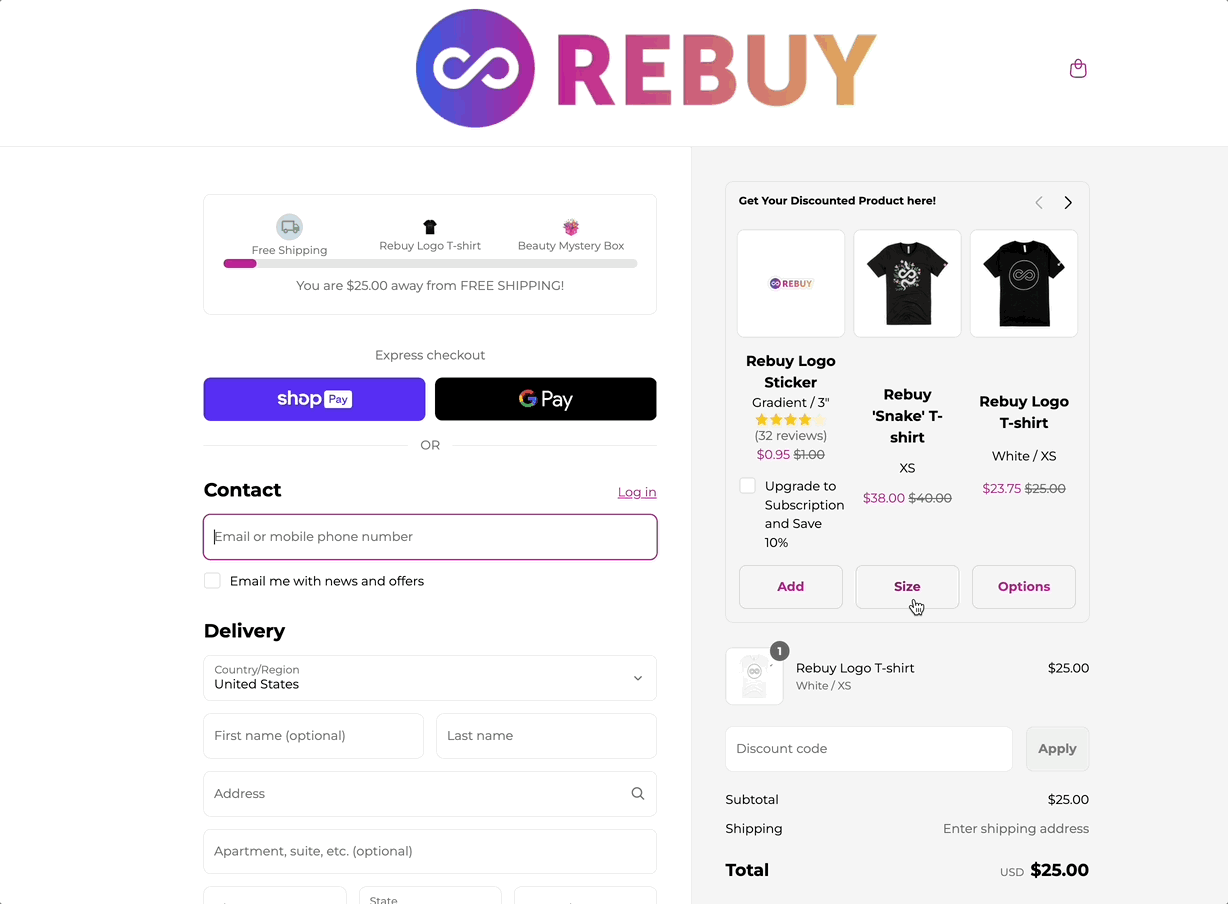Click the Log in link
This screenshot has height=904, width=1228.
tap(637, 492)
